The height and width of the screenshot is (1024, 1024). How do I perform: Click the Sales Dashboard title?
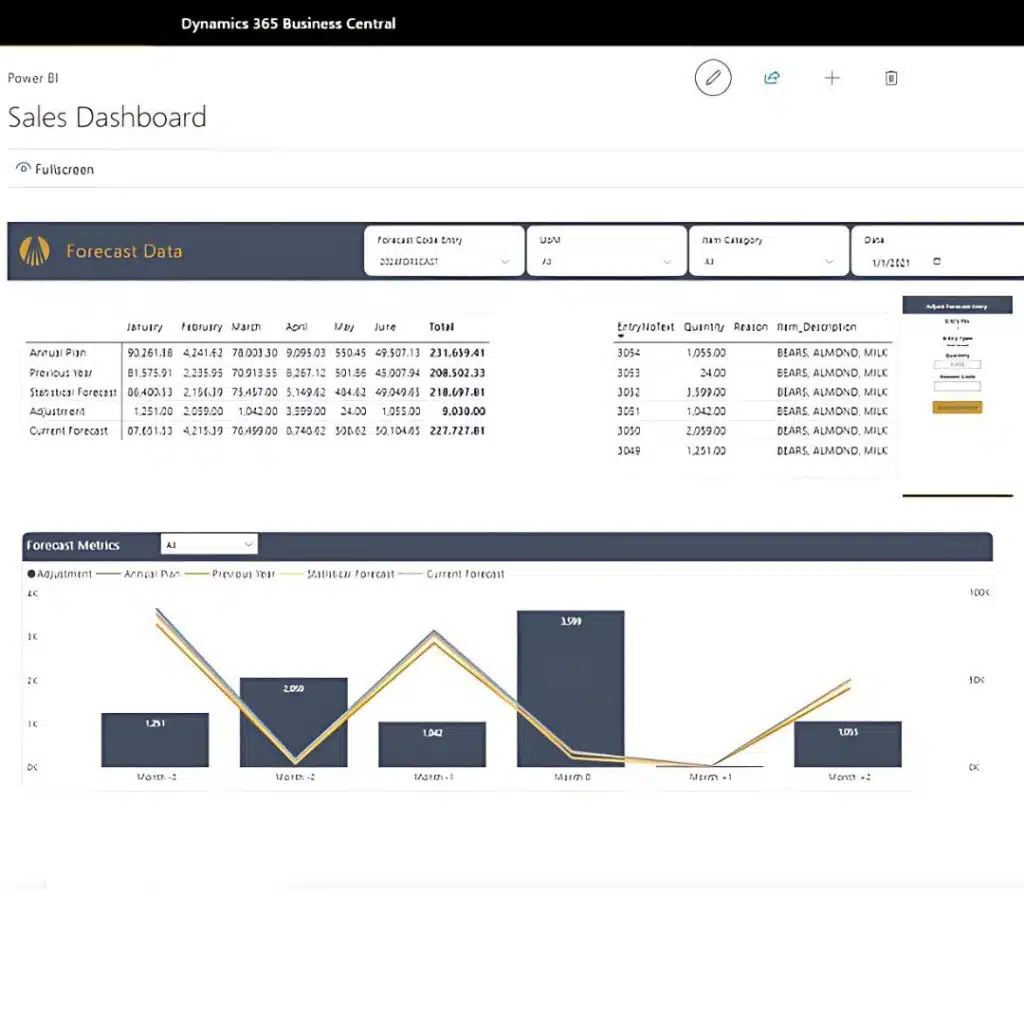(x=106, y=117)
